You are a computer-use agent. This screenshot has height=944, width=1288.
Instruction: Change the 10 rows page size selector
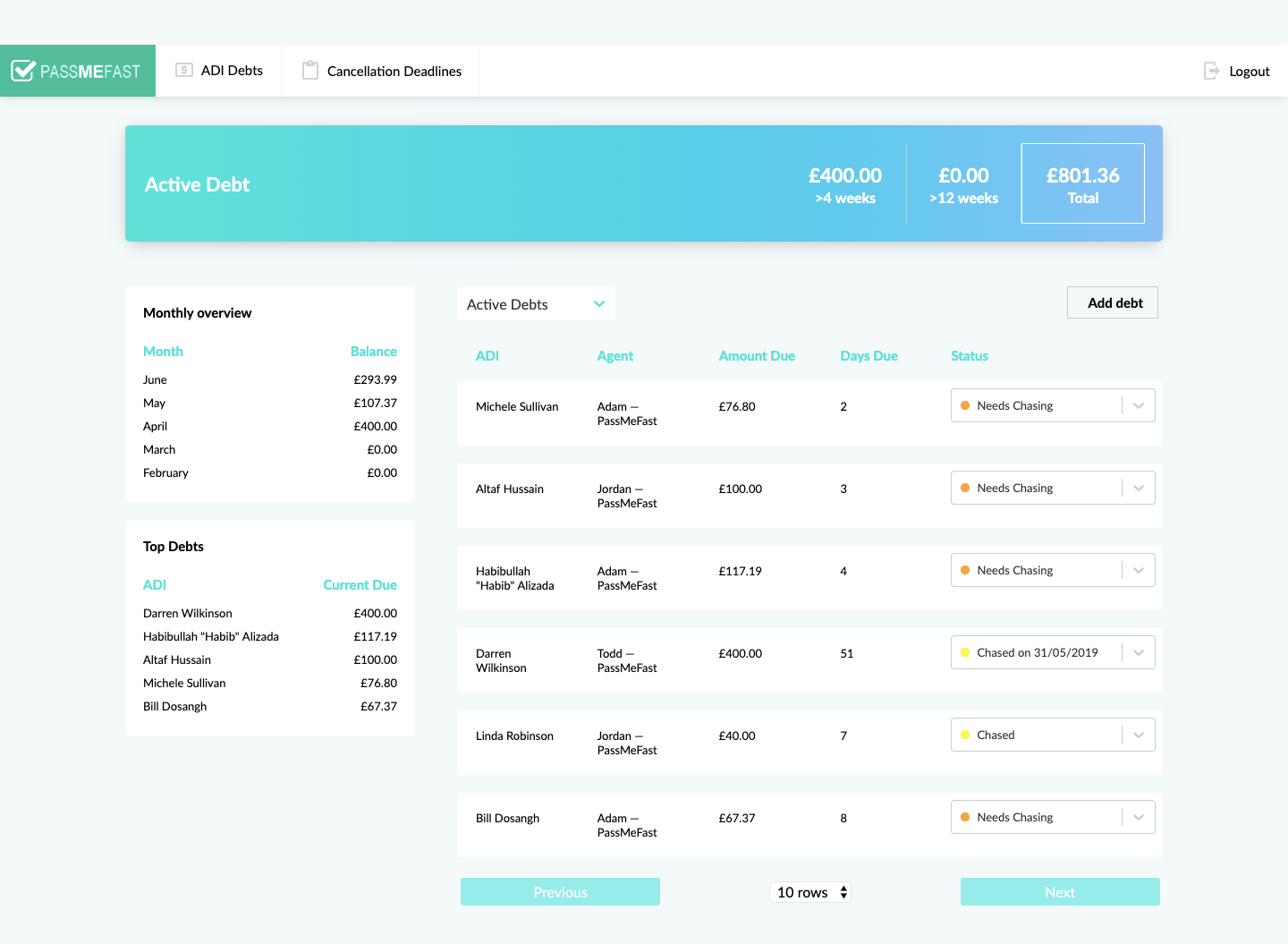coord(810,892)
